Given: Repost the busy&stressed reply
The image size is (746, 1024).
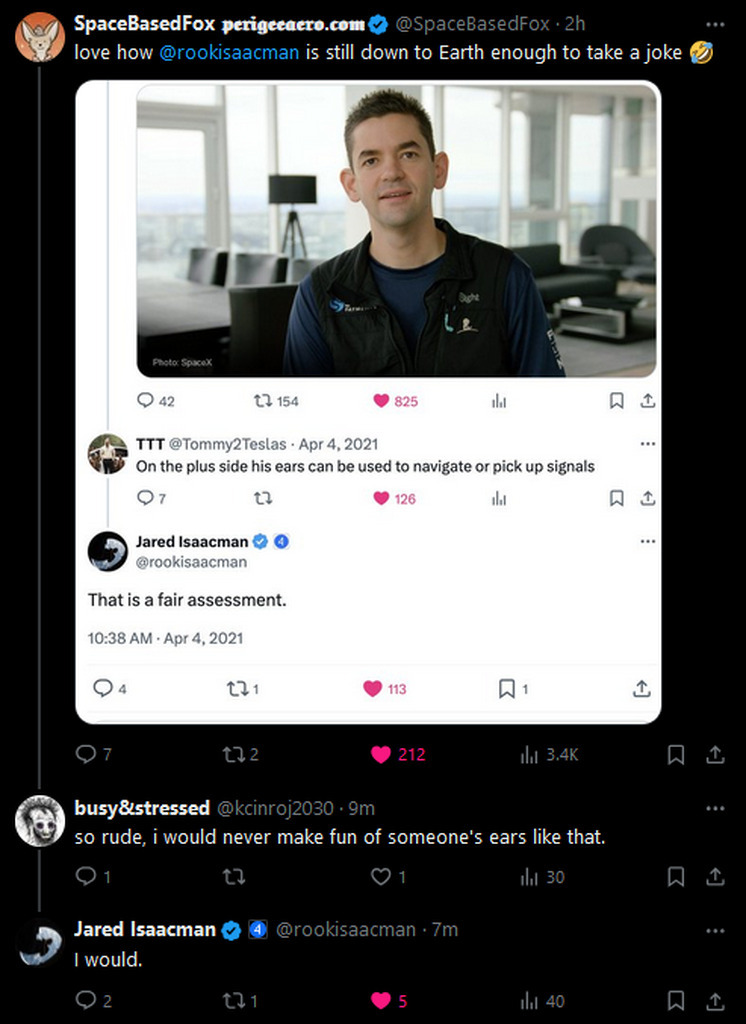Looking at the screenshot, I should coord(232,877).
